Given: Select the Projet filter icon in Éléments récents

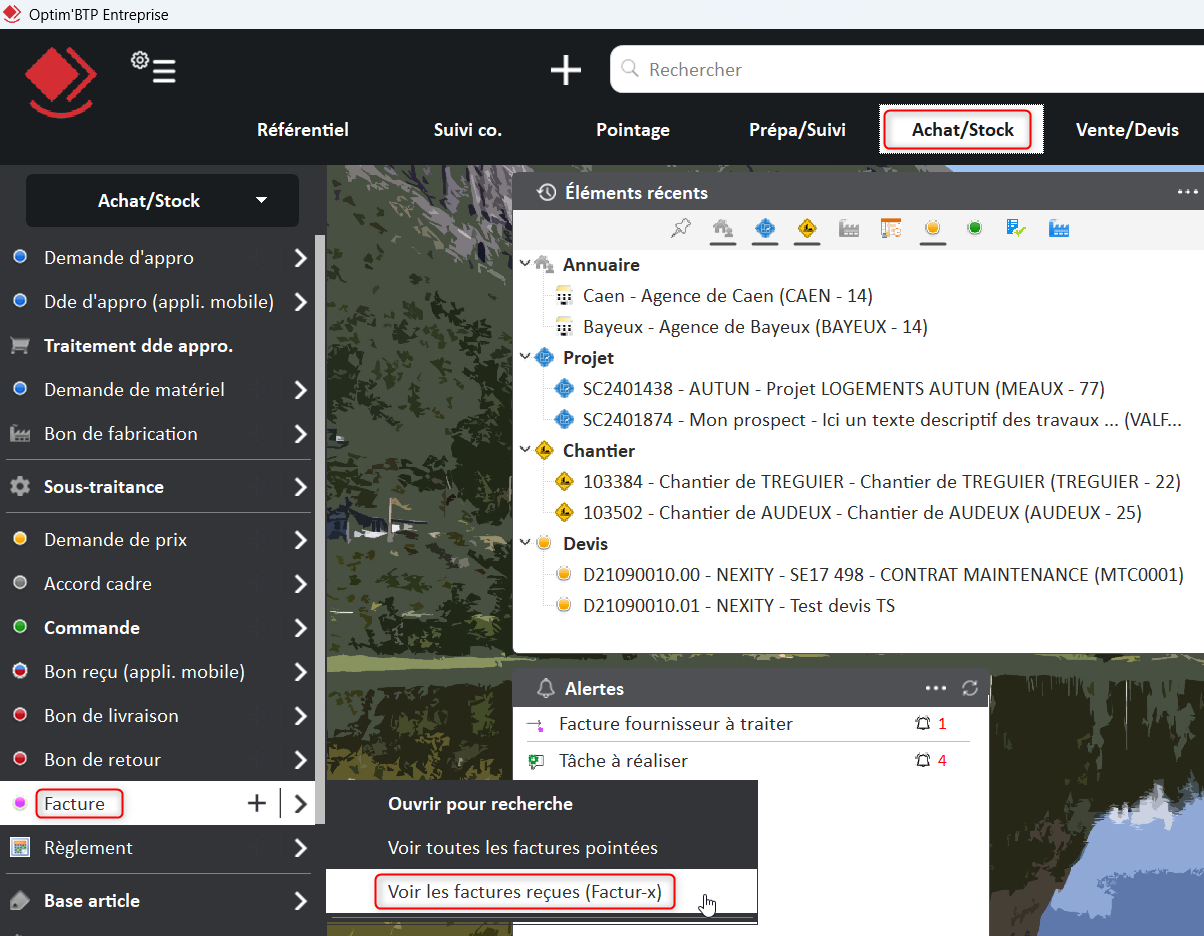Looking at the screenshot, I should 765,228.
